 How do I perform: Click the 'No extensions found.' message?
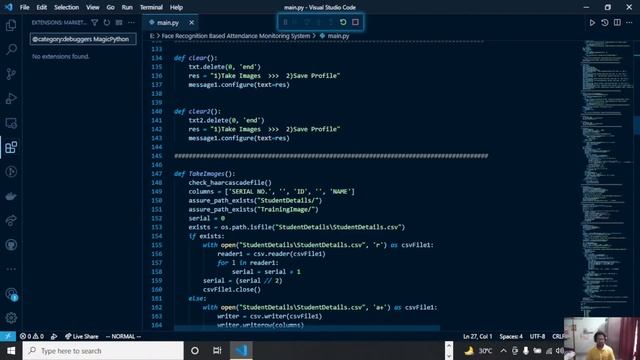point(60,56)
